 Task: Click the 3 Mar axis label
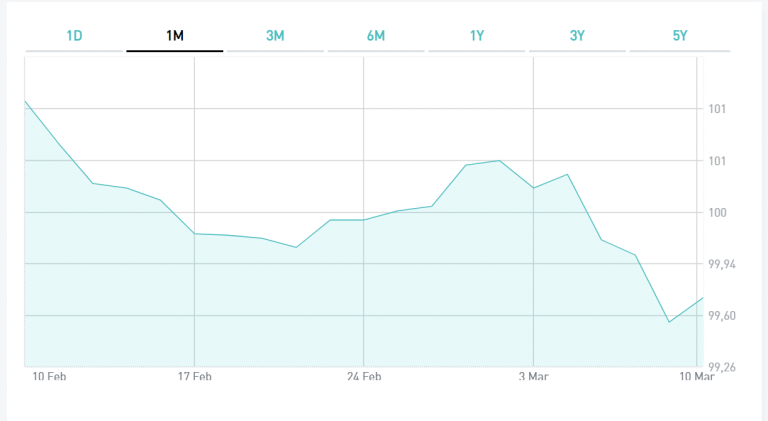click(533, 376)
